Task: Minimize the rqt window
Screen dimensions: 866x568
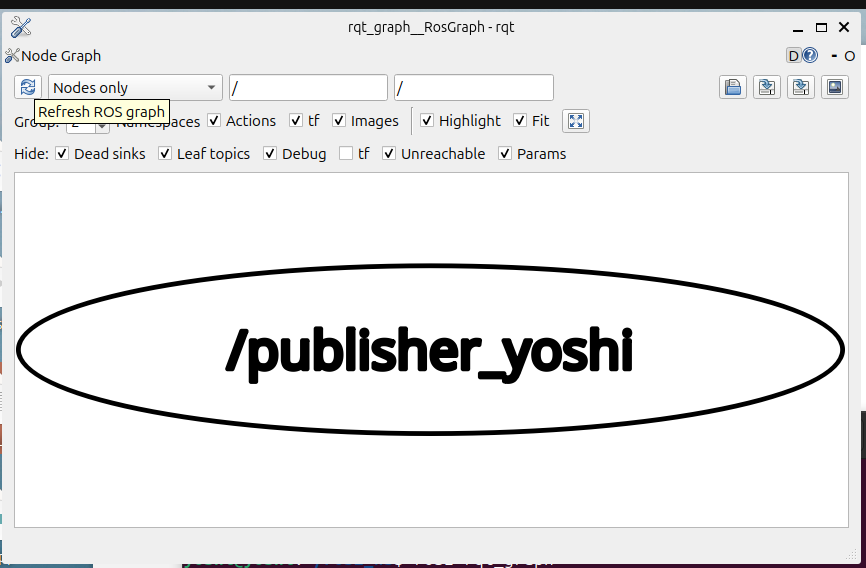Action: point(798,28)
